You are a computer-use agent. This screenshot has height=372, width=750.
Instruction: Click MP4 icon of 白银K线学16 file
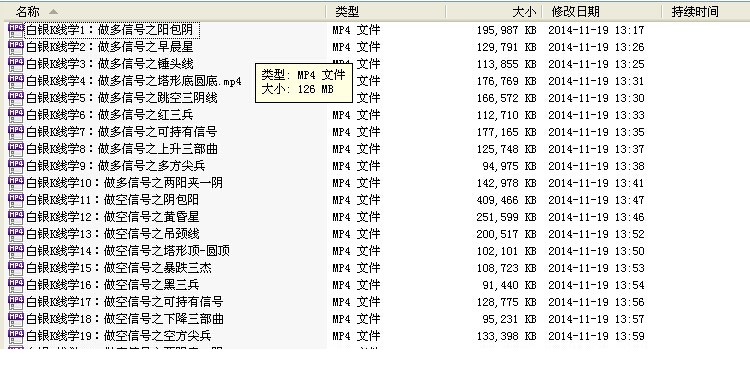pyautogui.click(x=16, y=285)
